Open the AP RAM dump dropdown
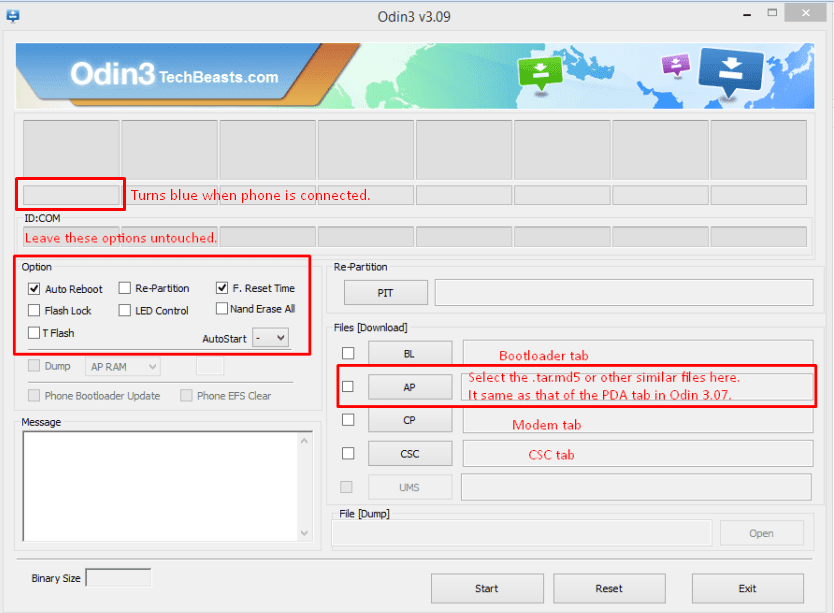 point(123,367)
